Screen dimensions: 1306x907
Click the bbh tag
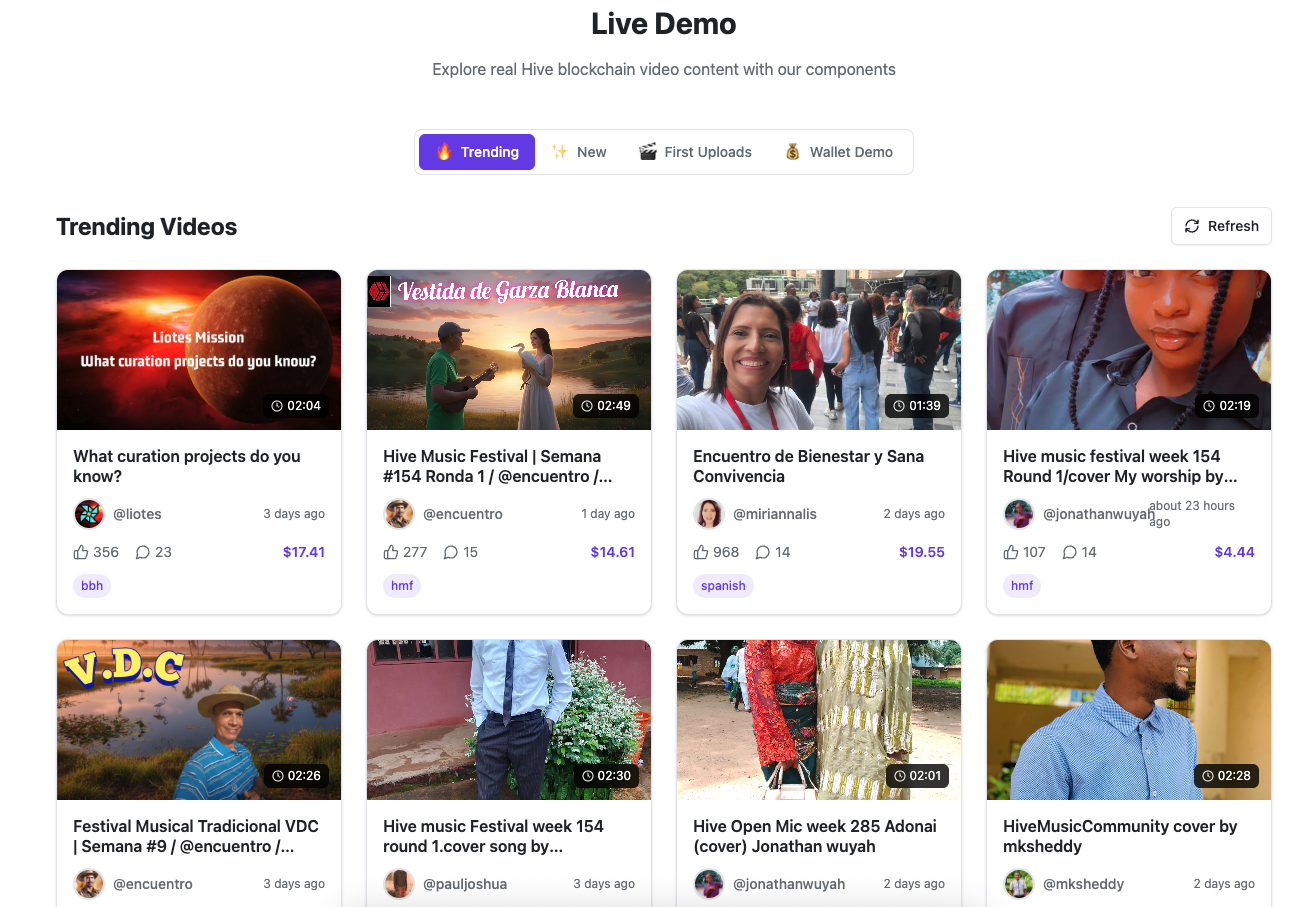92,586
